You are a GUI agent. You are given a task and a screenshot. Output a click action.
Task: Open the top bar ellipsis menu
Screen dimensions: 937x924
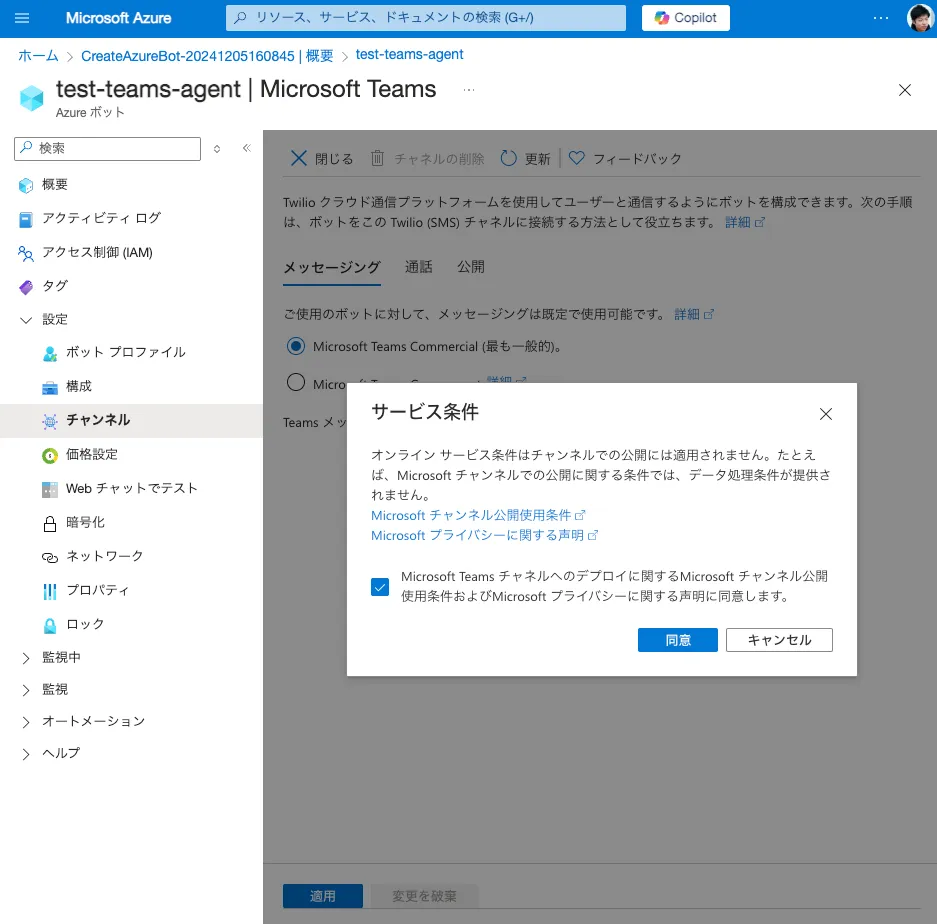pyautogui.click(x=880, y=18)
